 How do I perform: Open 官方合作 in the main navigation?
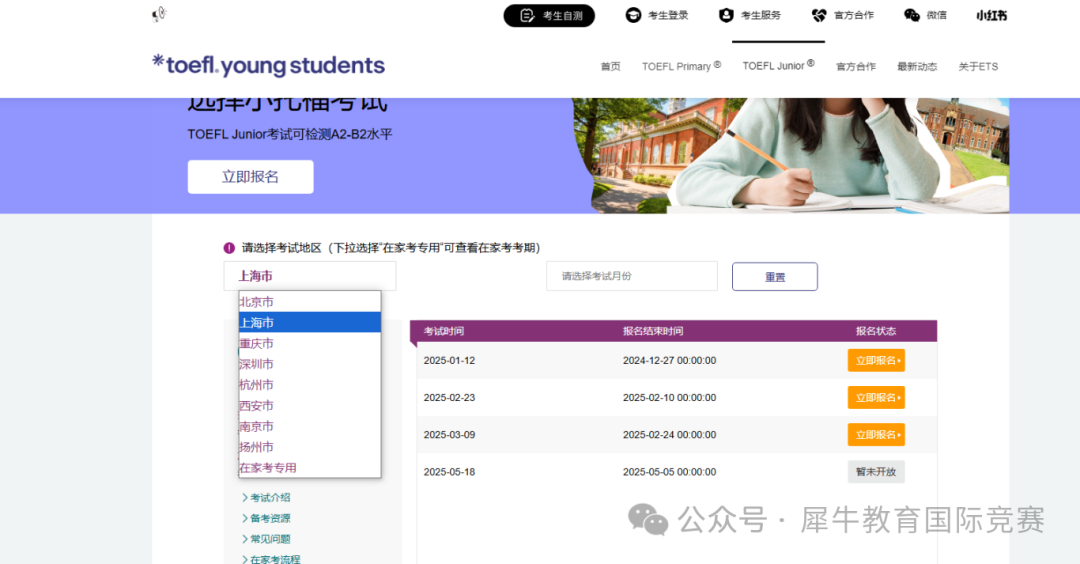pyautogui.click(x=855, y=66)
